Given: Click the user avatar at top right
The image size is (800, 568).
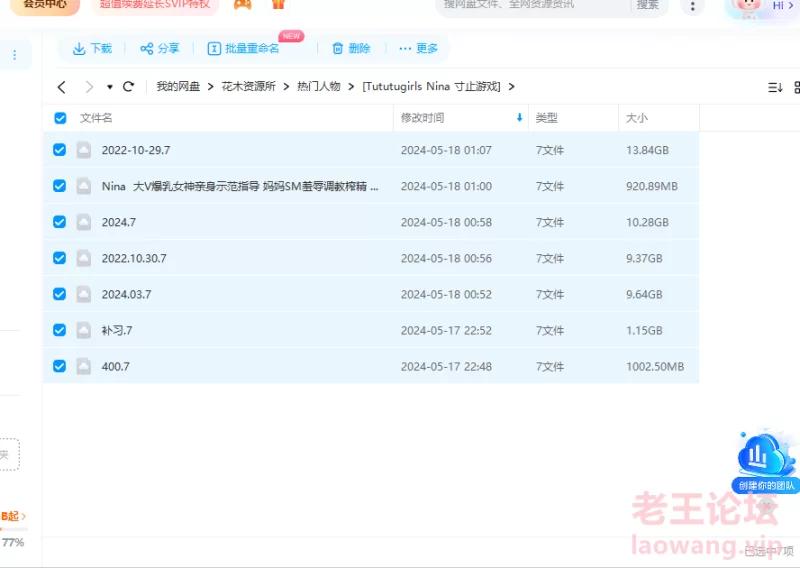Looking at the screenshot, I should (748, 6).
